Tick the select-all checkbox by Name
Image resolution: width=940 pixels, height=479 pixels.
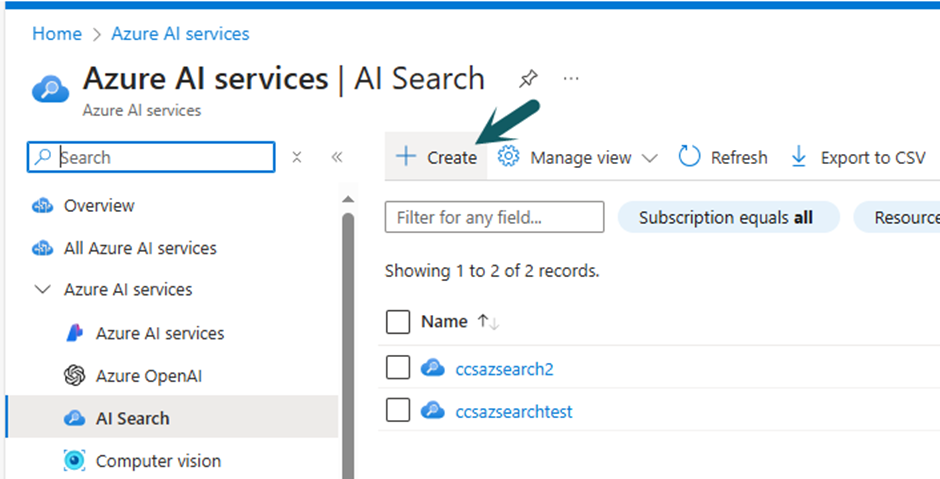(398, 322)
